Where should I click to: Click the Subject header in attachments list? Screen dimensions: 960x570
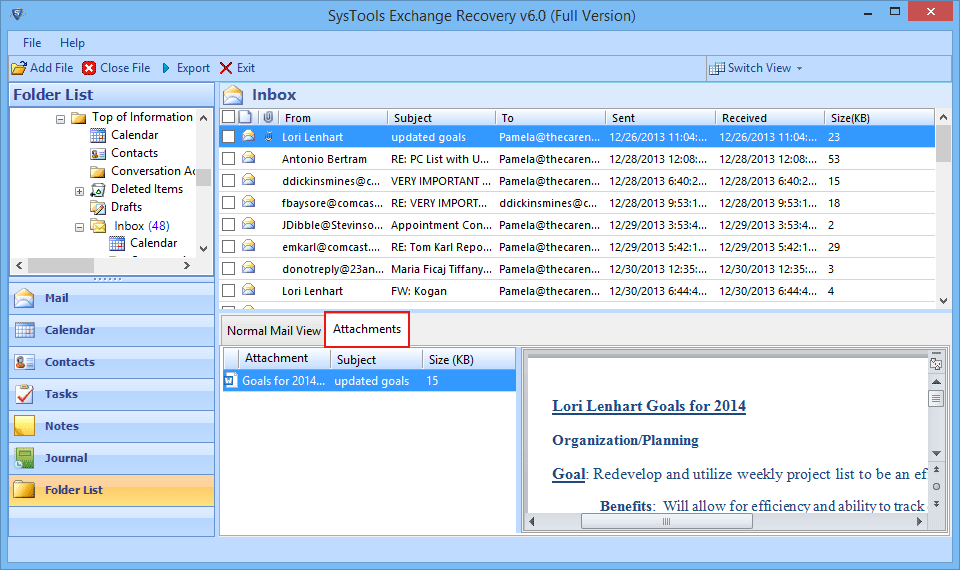[376, 359]
